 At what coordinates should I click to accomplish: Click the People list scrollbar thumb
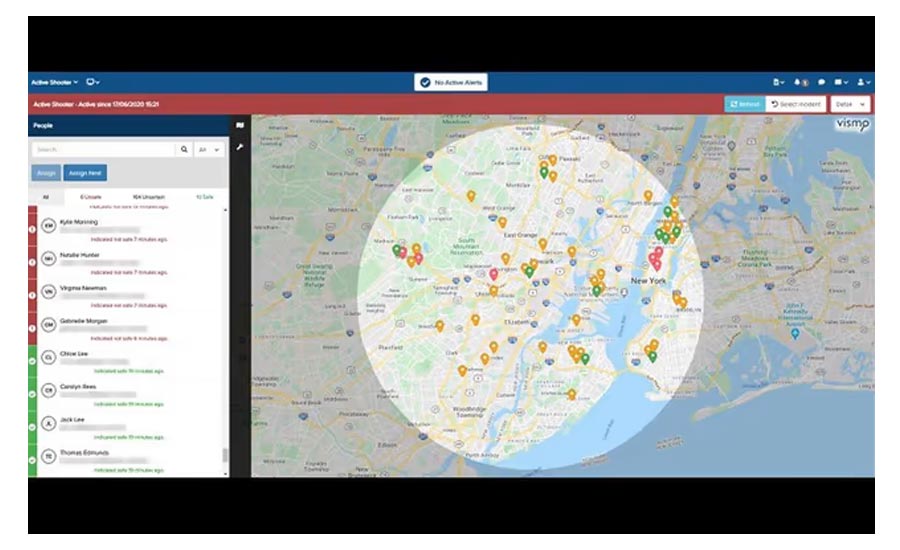[225, 456]
